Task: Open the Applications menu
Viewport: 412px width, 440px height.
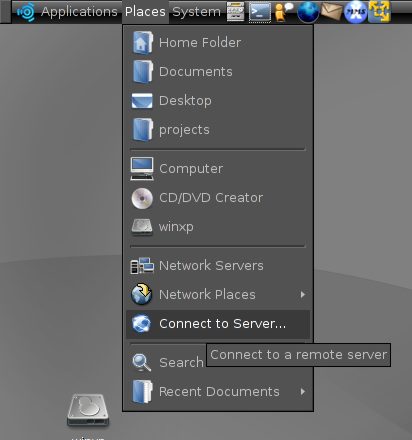Action: 79,12
